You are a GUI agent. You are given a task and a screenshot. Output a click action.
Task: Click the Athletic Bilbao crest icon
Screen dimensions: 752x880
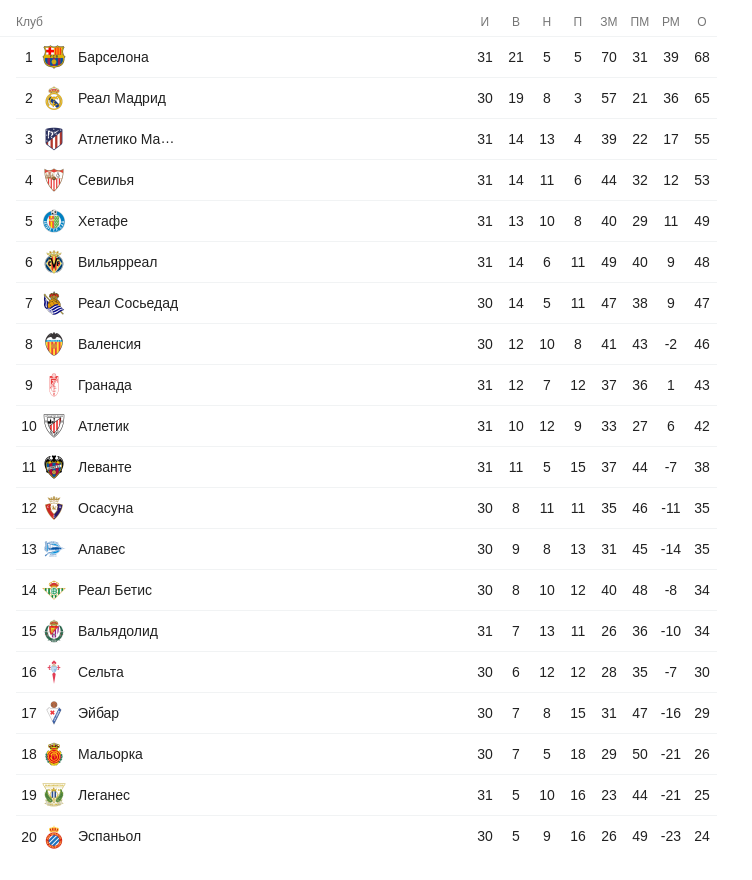point(54,426)
